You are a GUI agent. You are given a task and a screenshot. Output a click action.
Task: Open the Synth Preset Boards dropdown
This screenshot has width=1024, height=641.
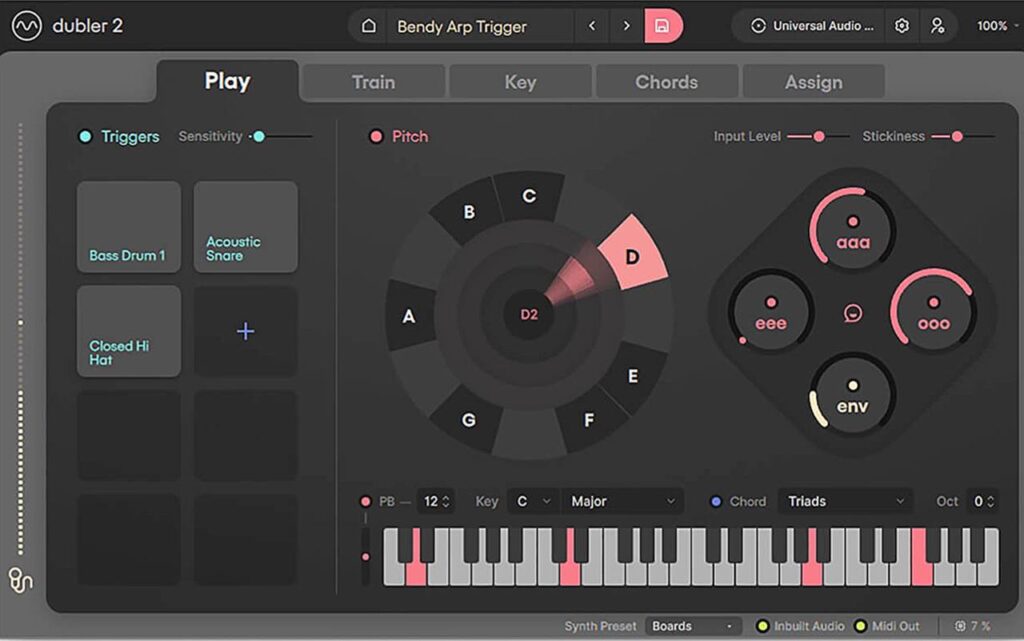(x=693, y=626)
